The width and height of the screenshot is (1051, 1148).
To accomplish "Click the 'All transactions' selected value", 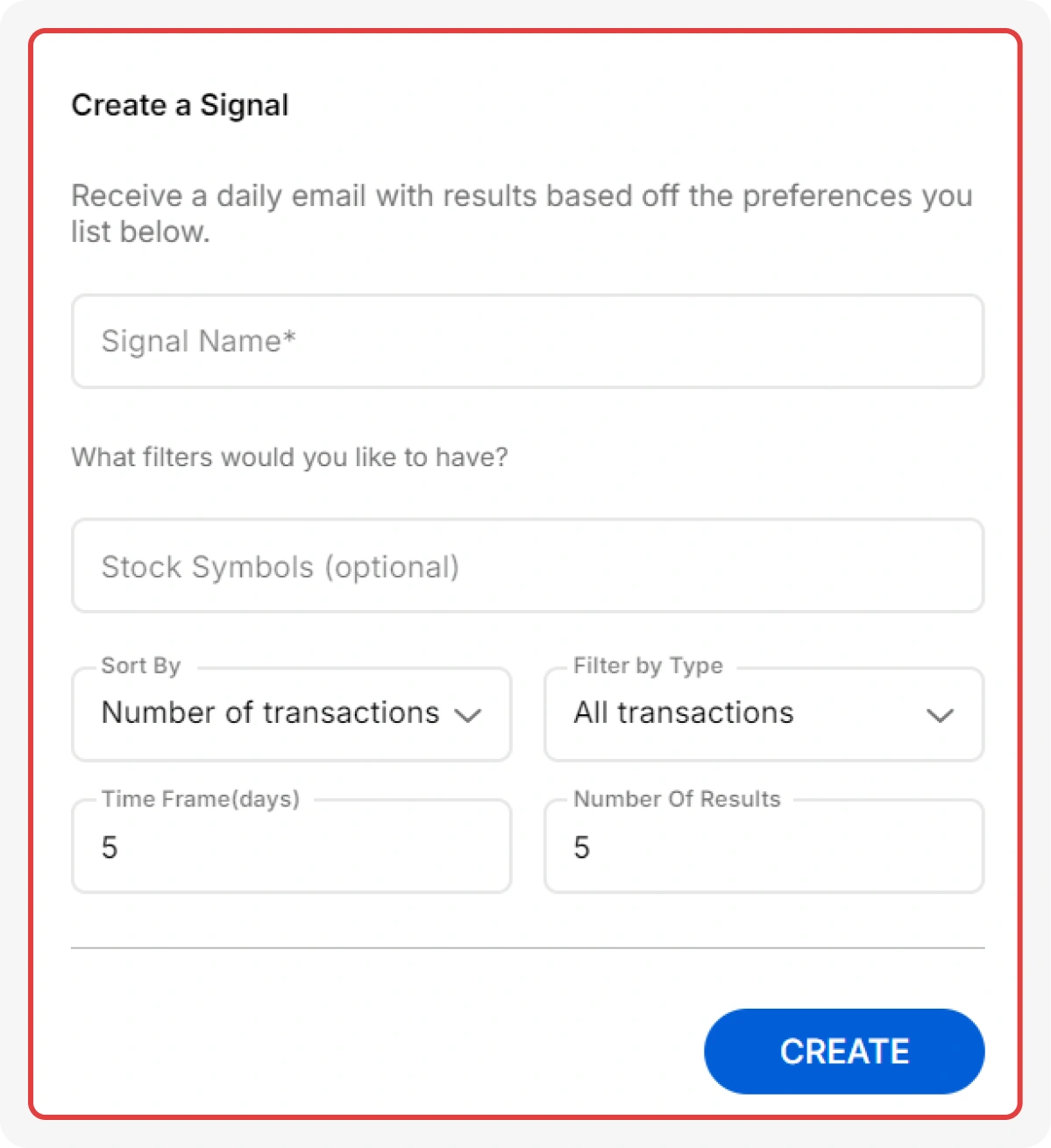I will [x=684, y=713].
